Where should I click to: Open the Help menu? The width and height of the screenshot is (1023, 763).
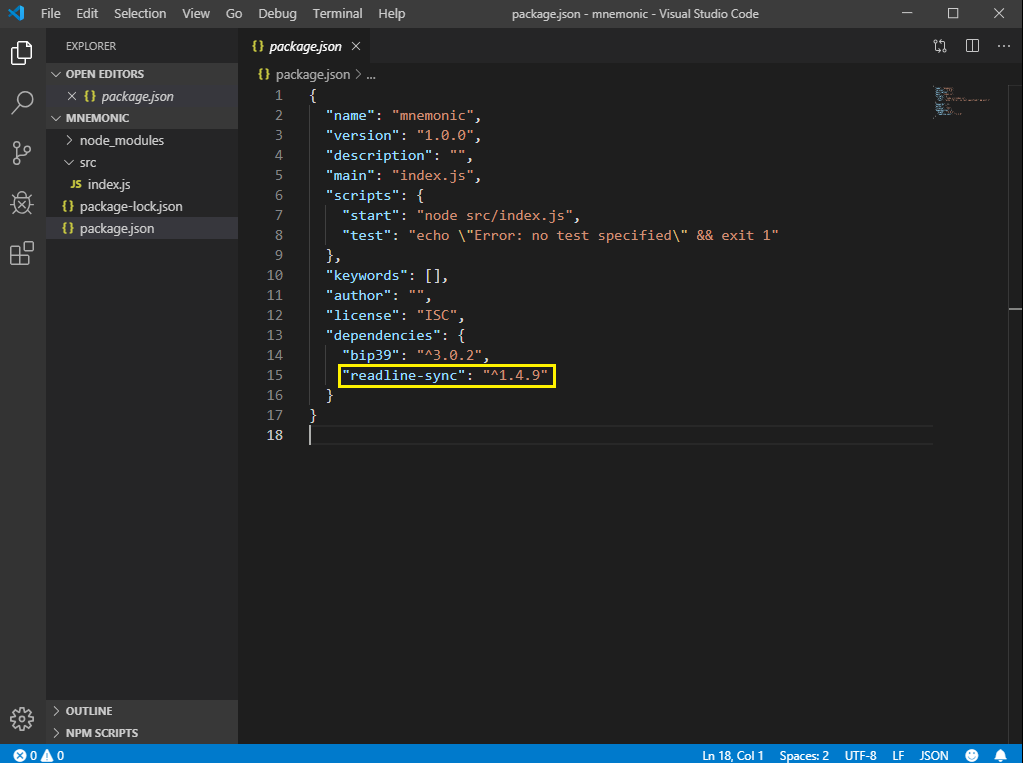(391, 13)
